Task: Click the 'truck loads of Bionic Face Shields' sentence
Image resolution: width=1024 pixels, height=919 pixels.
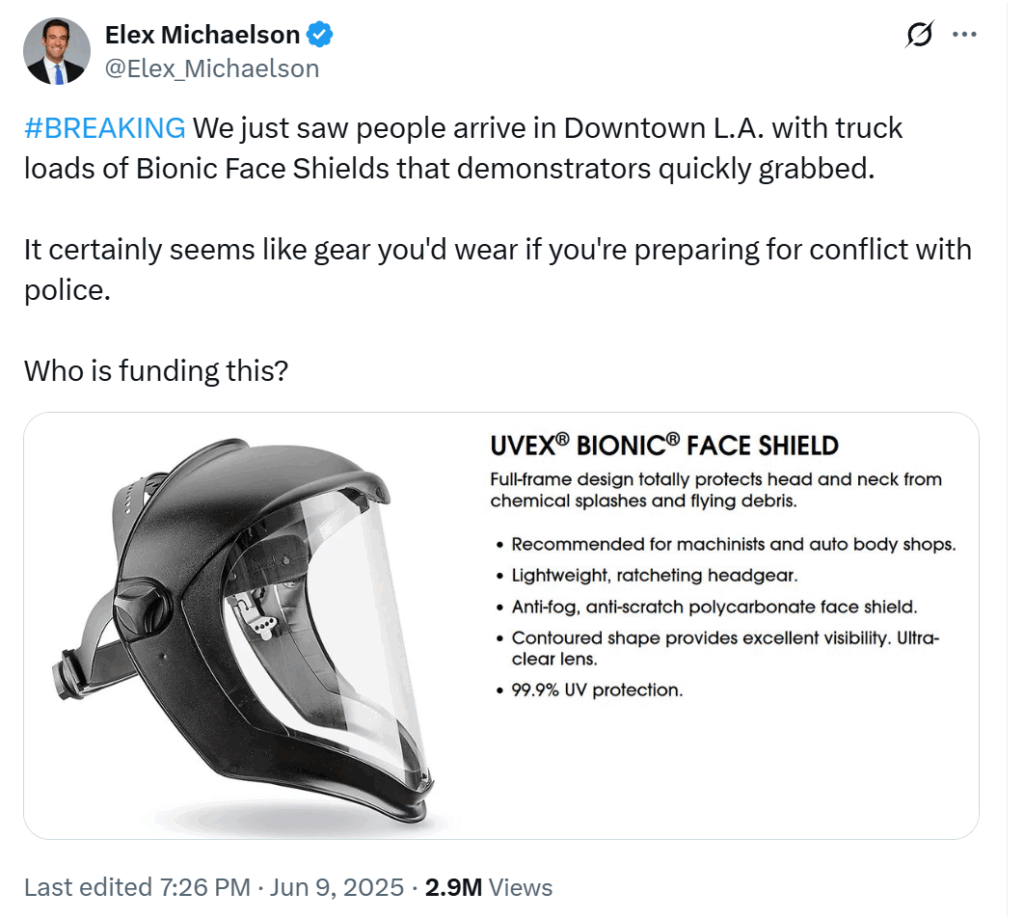Action: click(x=464, y=148)
